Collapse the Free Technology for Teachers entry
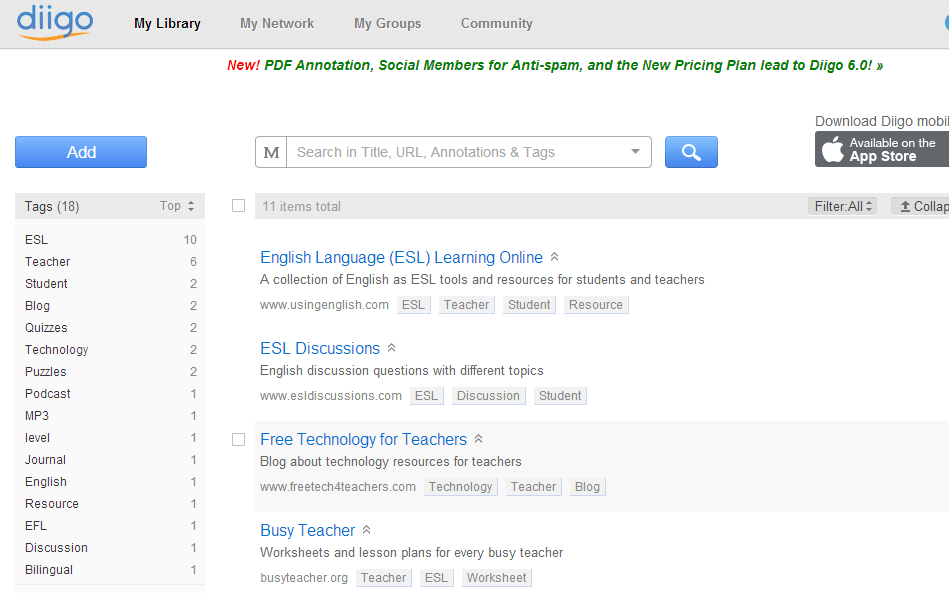This screenshot has height=593, width=949. point(479,439)
